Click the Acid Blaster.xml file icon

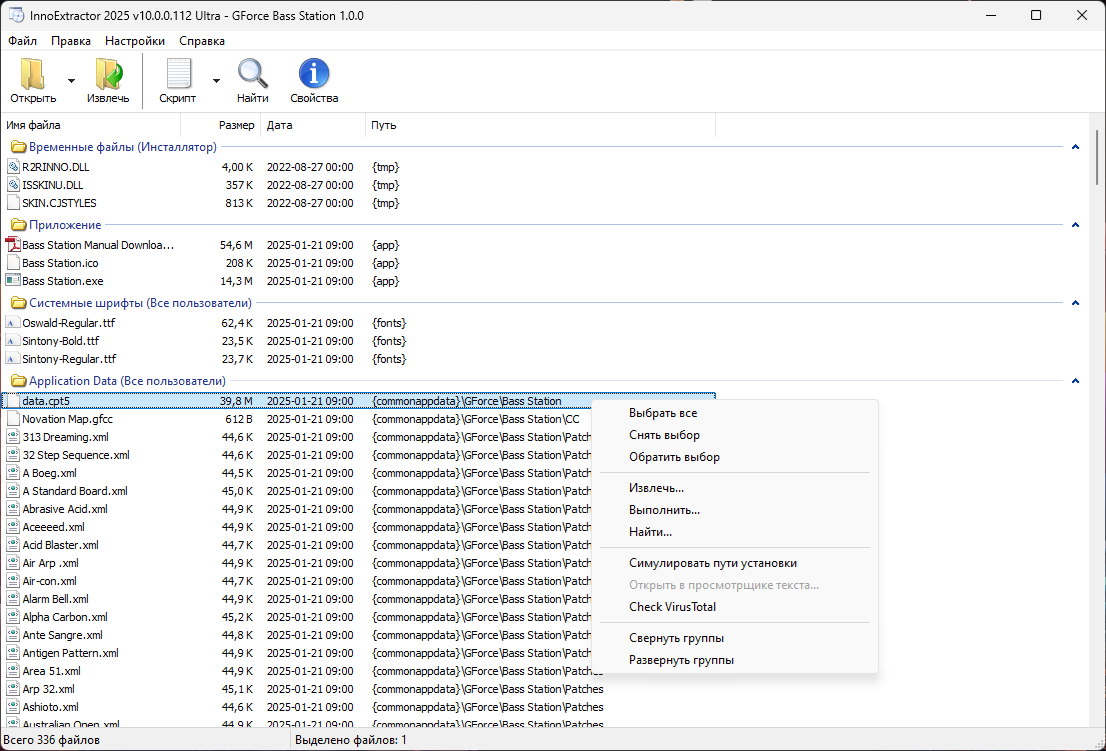pyautogui.click(x=13, y=545)
